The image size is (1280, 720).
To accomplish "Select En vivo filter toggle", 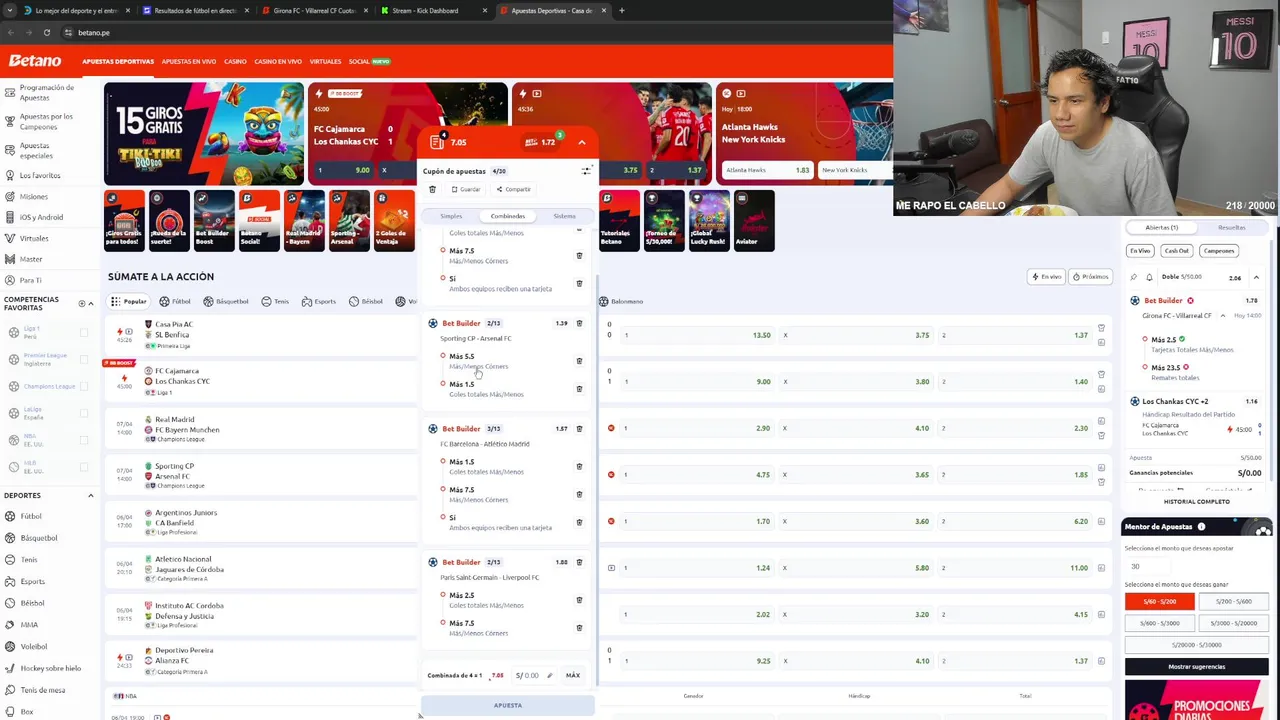I will pyautogui.click(x=1047, y=277).
